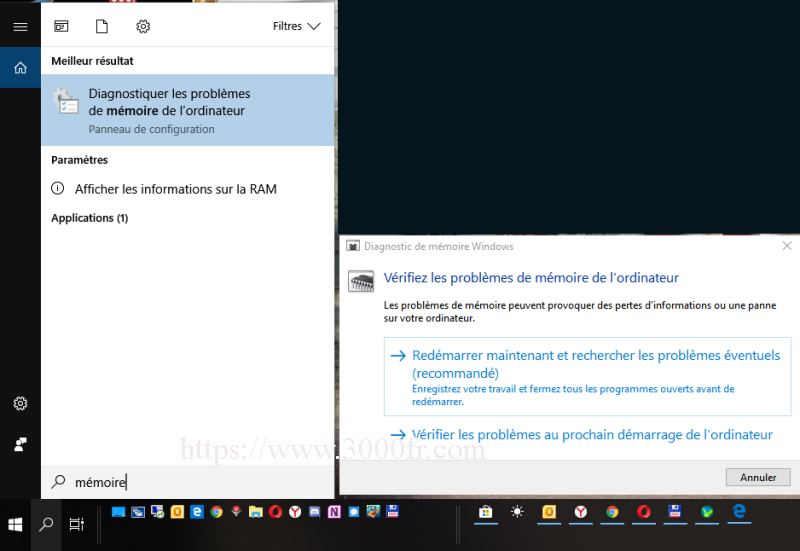This screenshot has height=551, width=800.
Task: Switch to the running blue Edge browser
Action: [x=739, y=512]
